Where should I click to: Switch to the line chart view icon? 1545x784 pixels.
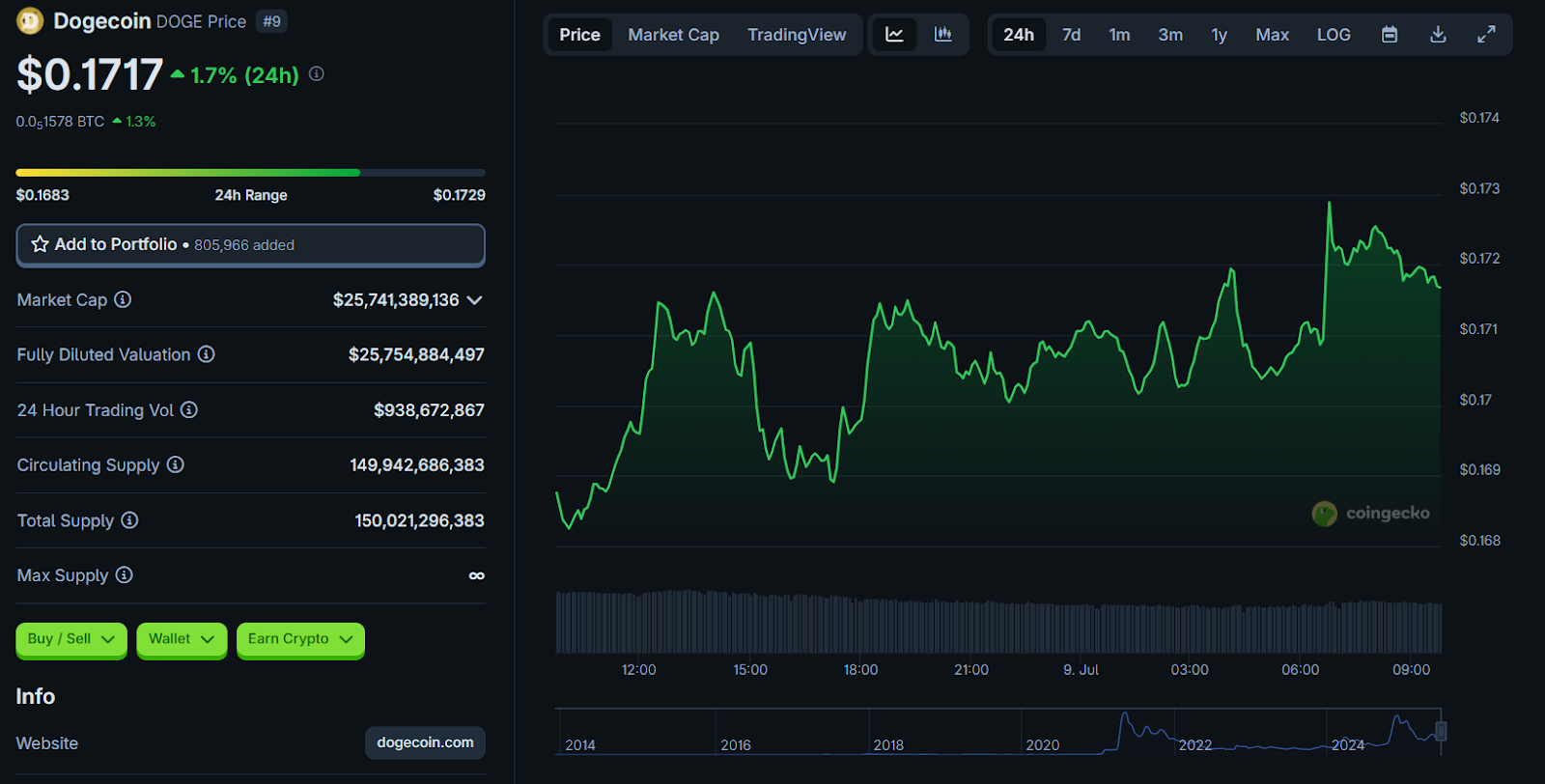[894, 35]
